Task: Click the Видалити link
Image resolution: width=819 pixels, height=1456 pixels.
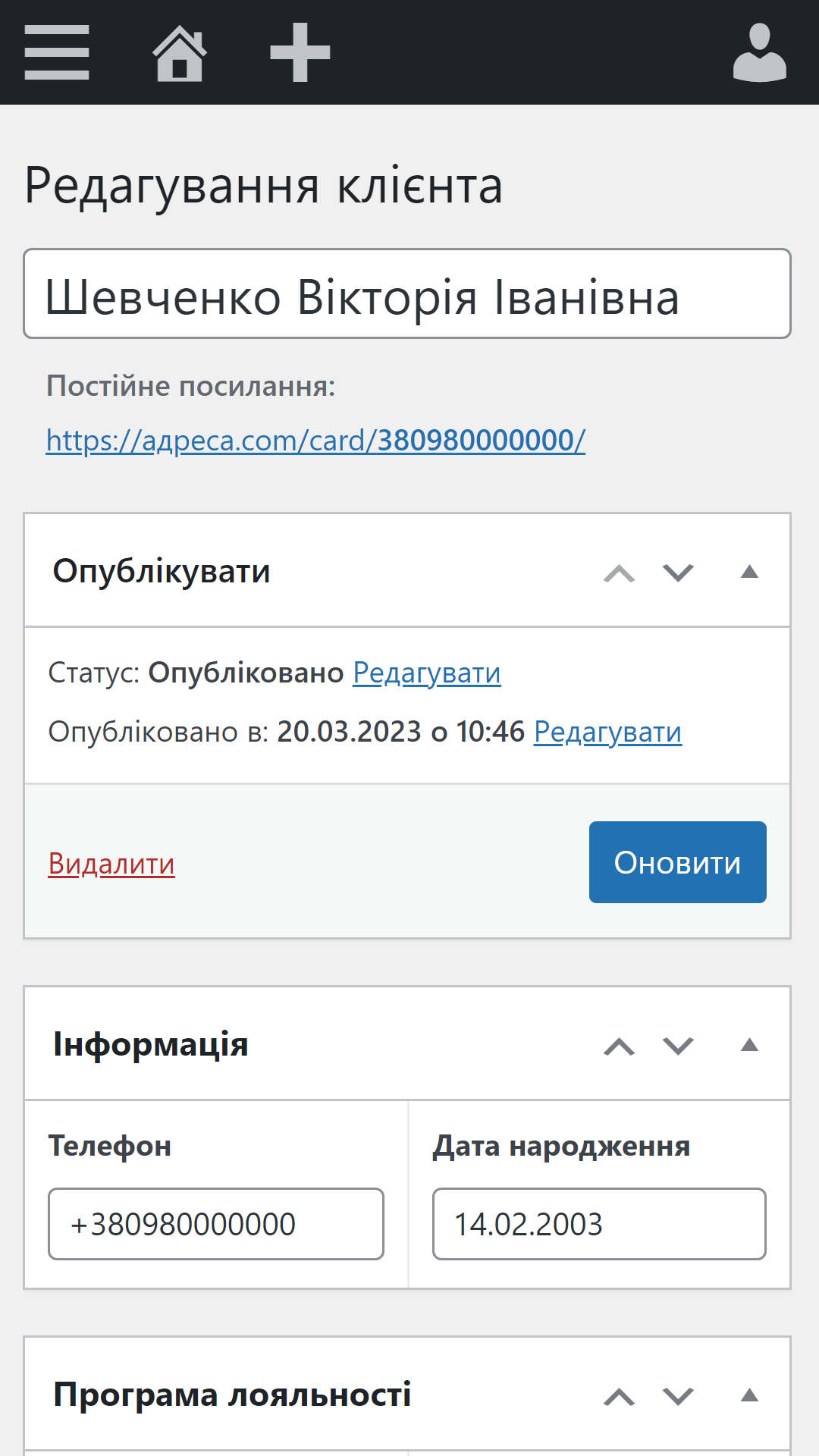Action: [x=111, y=864]
